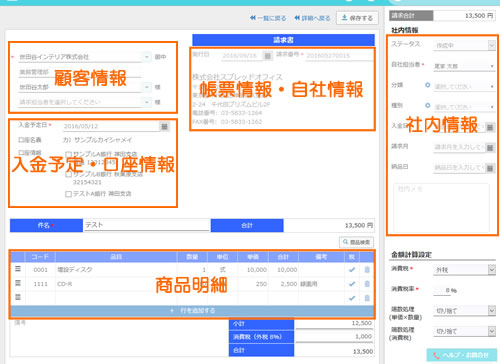Click the code cell 1111
The width and height of the screenshot is (500, 364).
(x=40, y=284)
